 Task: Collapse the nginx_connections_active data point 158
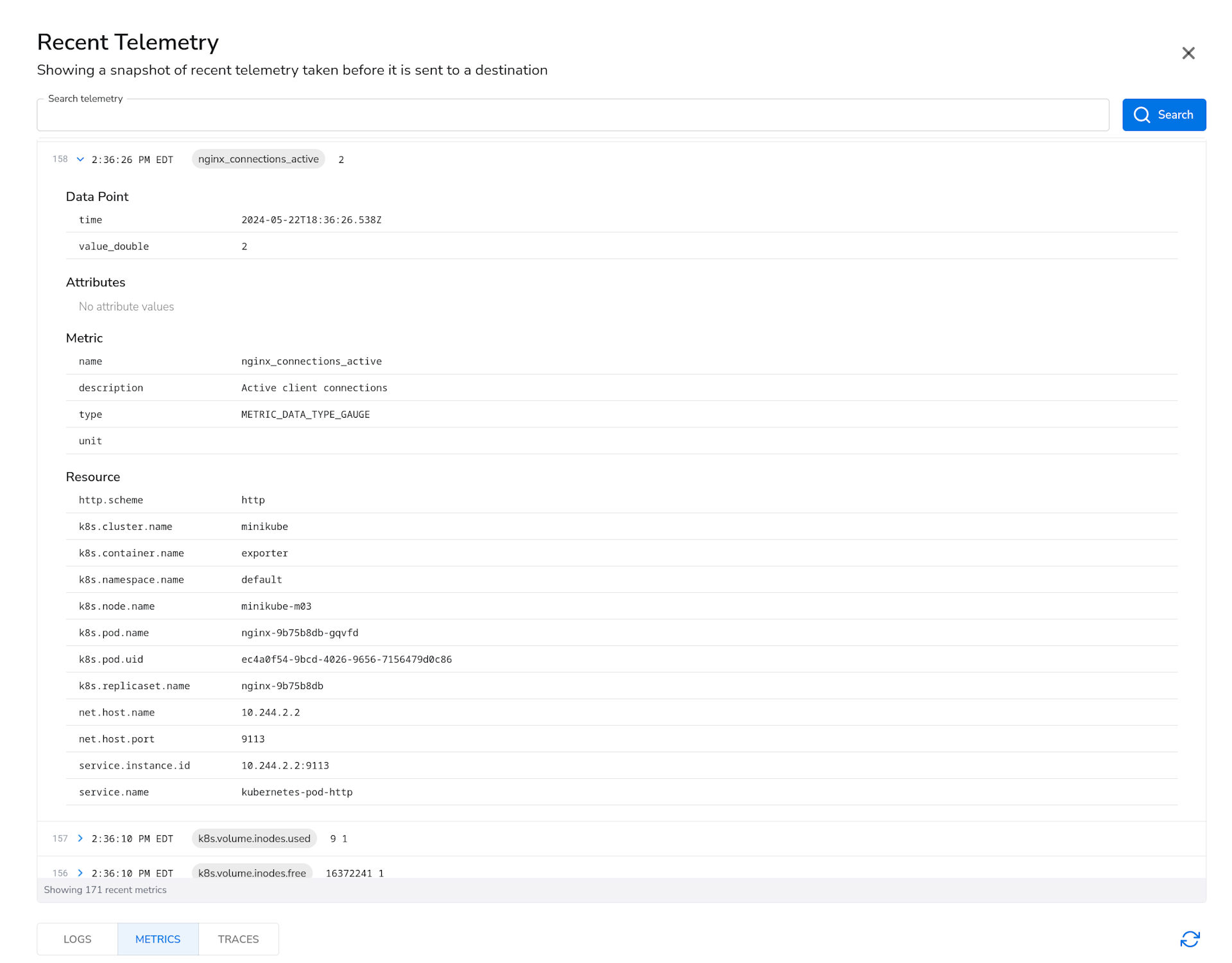click(81, 159)
